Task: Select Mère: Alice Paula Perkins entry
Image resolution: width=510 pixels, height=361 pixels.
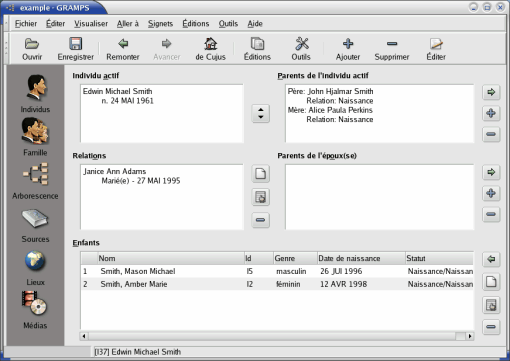Action: pos(330,110)
